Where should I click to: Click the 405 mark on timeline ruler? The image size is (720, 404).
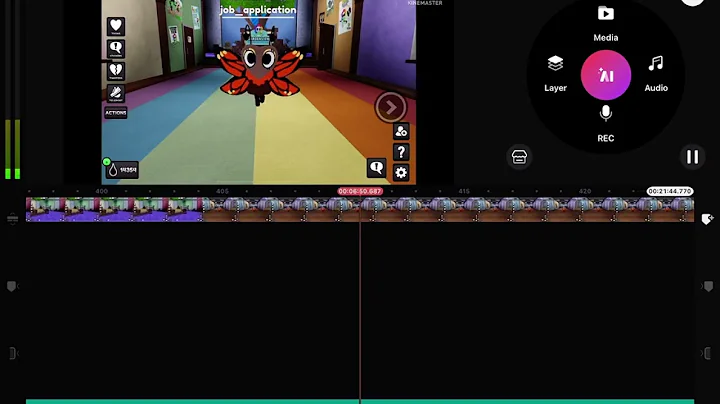(222, 191)
